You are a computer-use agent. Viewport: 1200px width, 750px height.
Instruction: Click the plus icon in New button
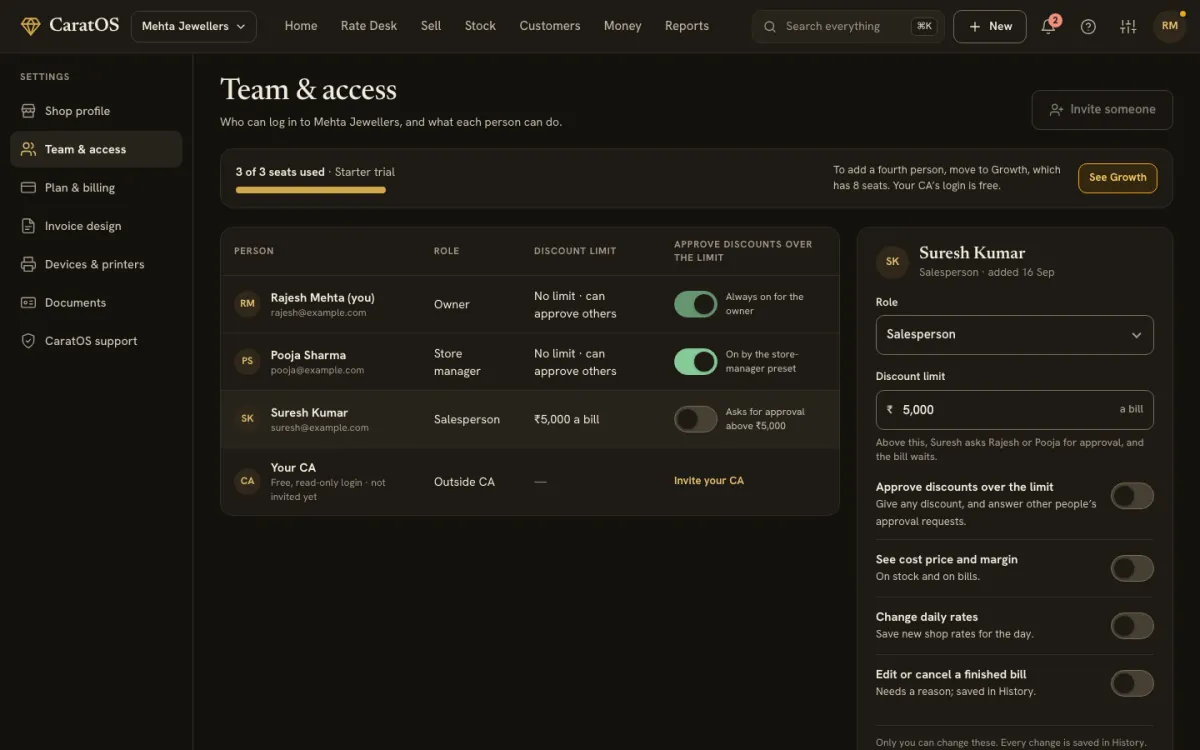pyautogui.click(x=974, y=26)
